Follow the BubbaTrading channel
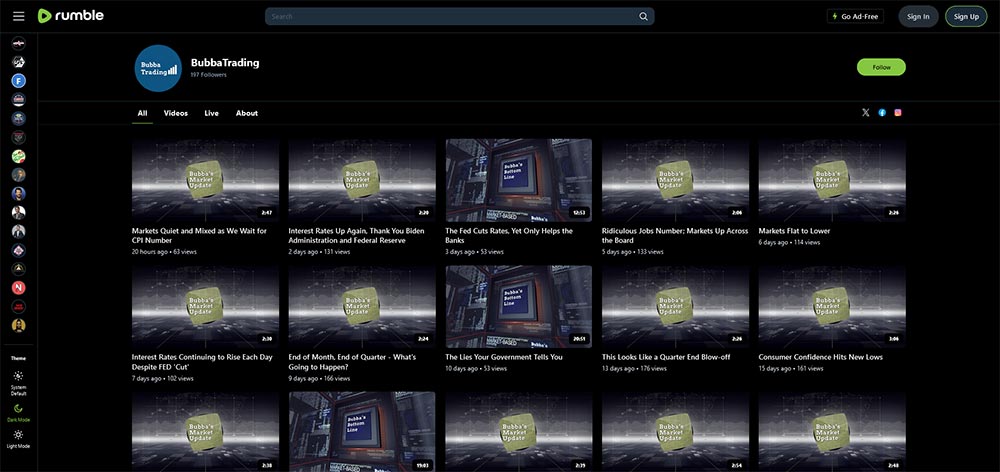Screen dimensions: 1000x472 point(881,67)
